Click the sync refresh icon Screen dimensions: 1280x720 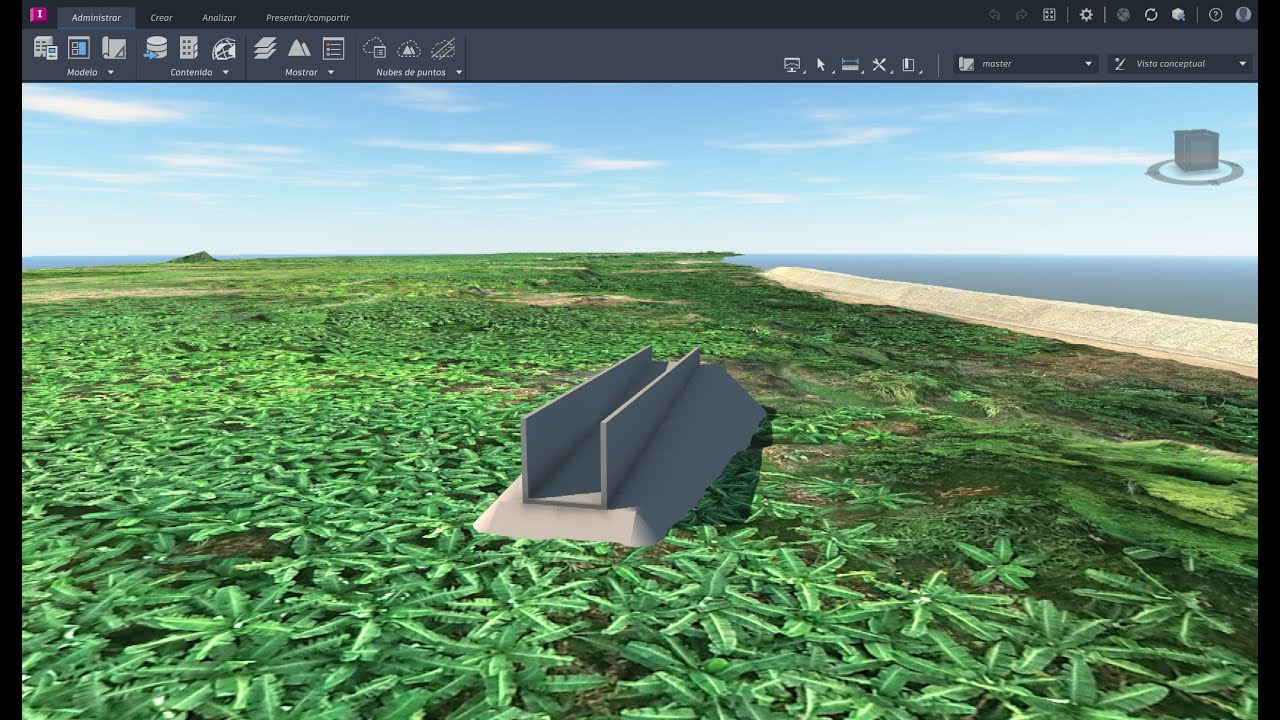pos(1151,15)
